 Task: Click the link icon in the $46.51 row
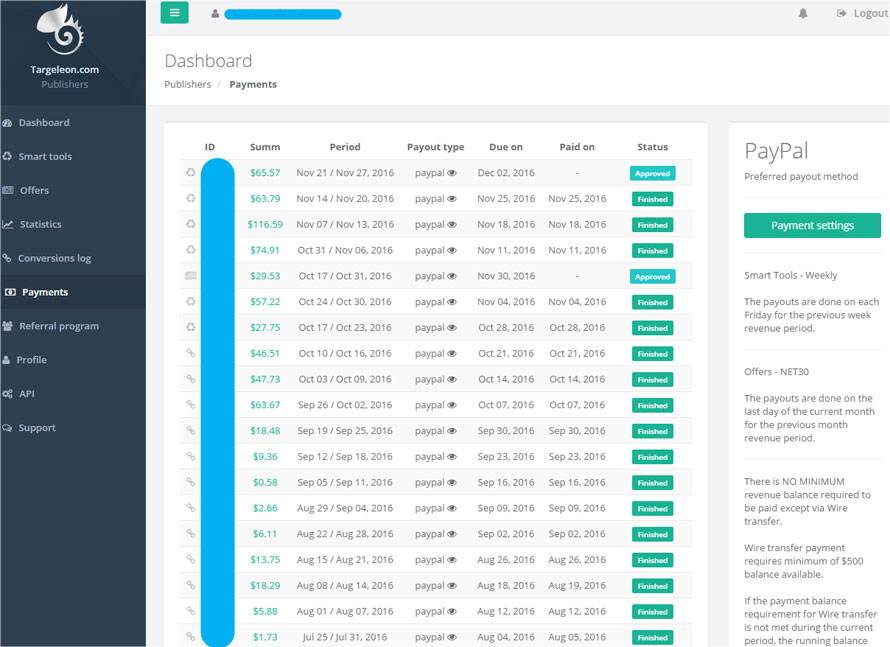(190, 353)
